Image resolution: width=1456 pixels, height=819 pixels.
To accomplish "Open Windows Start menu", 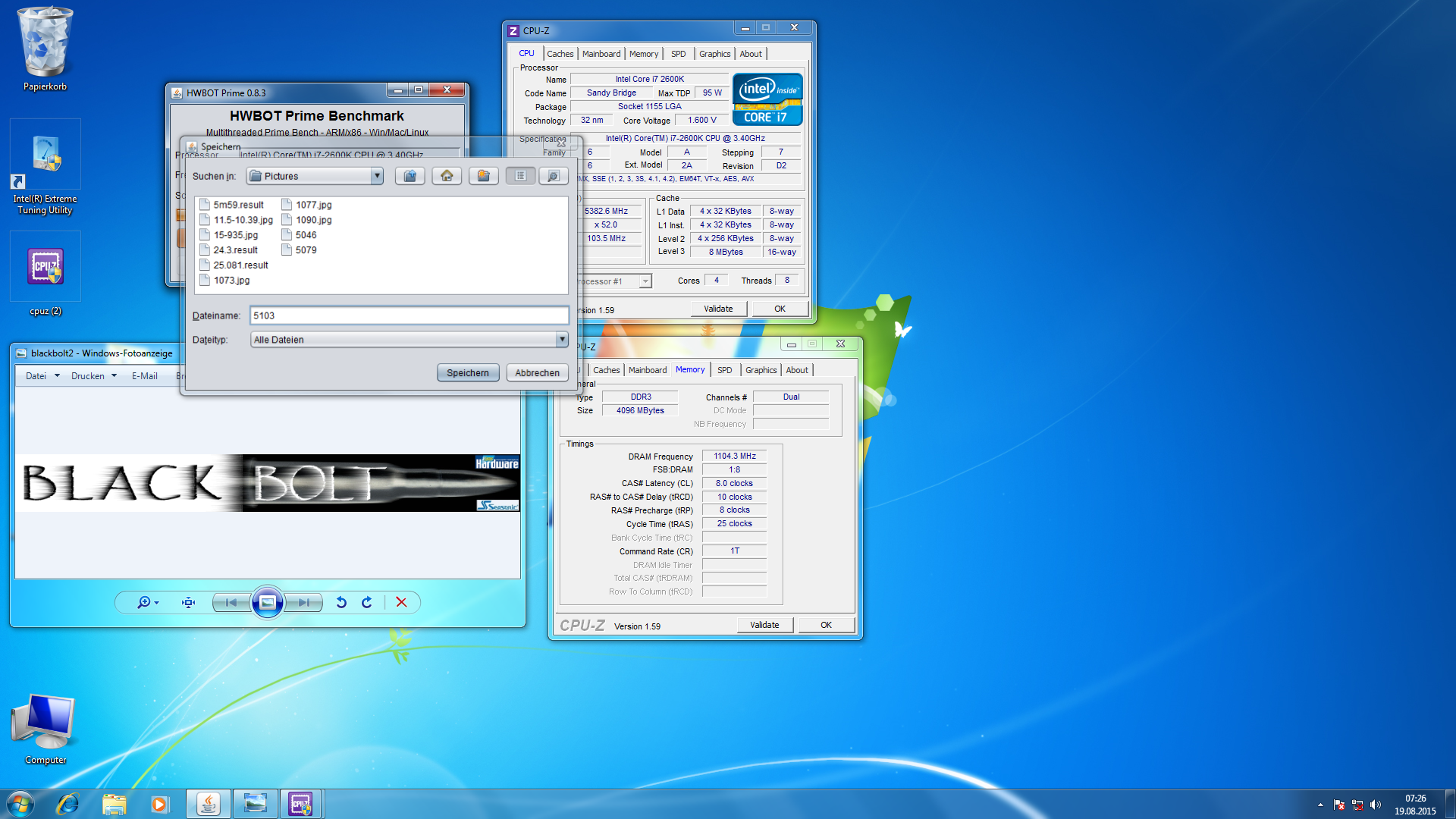I will 20,804.
